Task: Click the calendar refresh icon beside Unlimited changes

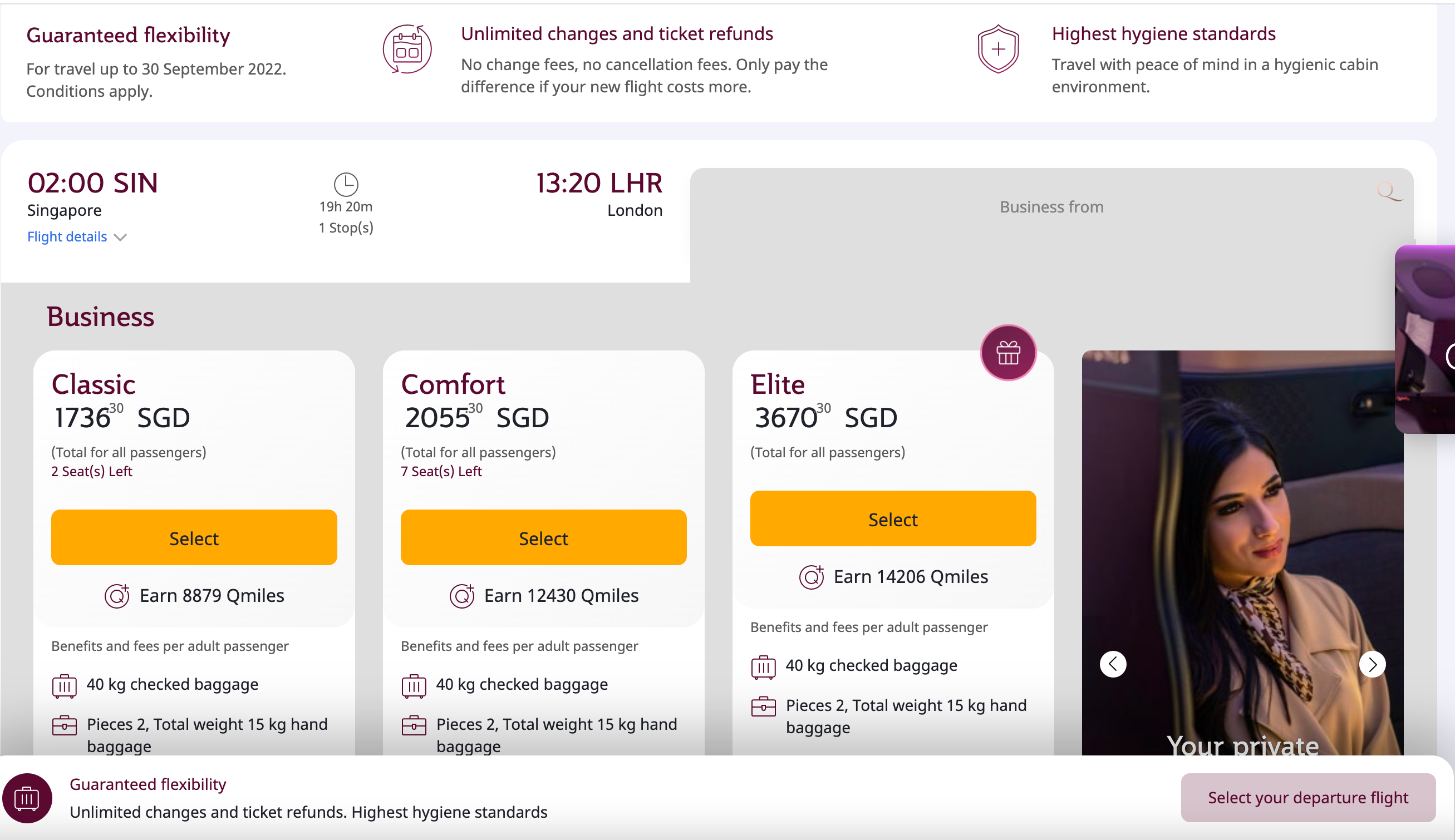Action: tap(409, 48)
